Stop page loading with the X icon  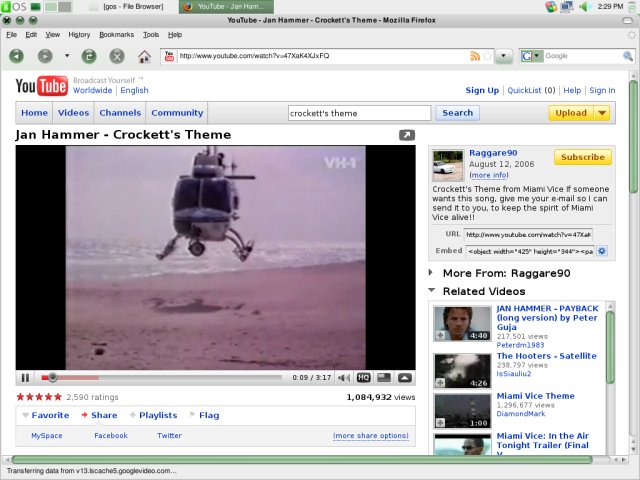pyautogui.click(x=117, y=56)
